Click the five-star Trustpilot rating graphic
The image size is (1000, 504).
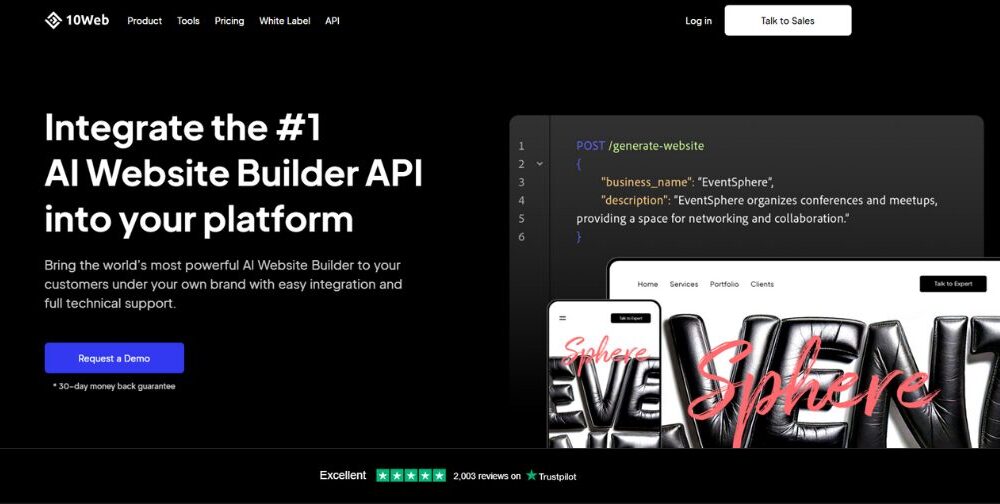[x=411, y=476]
